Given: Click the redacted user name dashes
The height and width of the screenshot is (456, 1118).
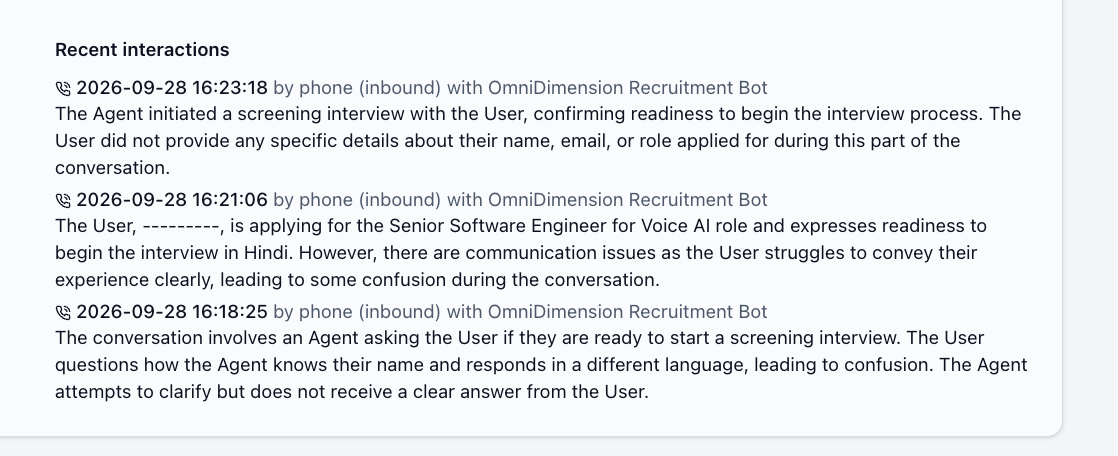Looking at the screenshot, I should pos(182,227).
